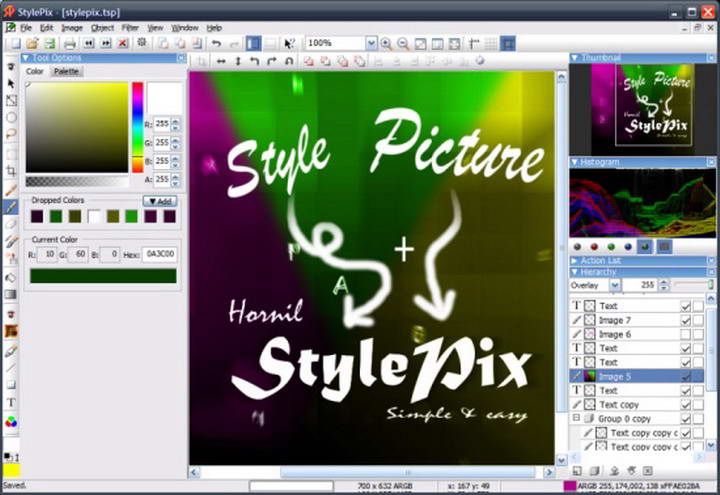Choose the Brush tool
The image size is (720, 495).
(x=11, y=190)
